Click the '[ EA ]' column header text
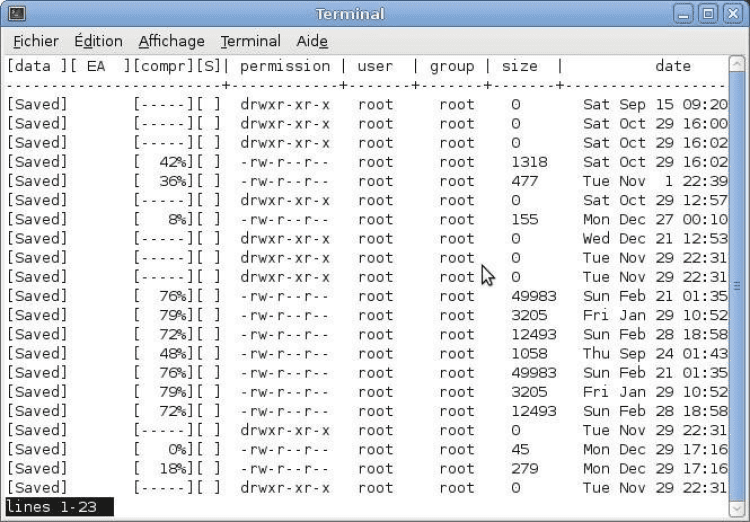Image resolution: width=750 pixels, height=522 pixels. click(x=100, y=67)
